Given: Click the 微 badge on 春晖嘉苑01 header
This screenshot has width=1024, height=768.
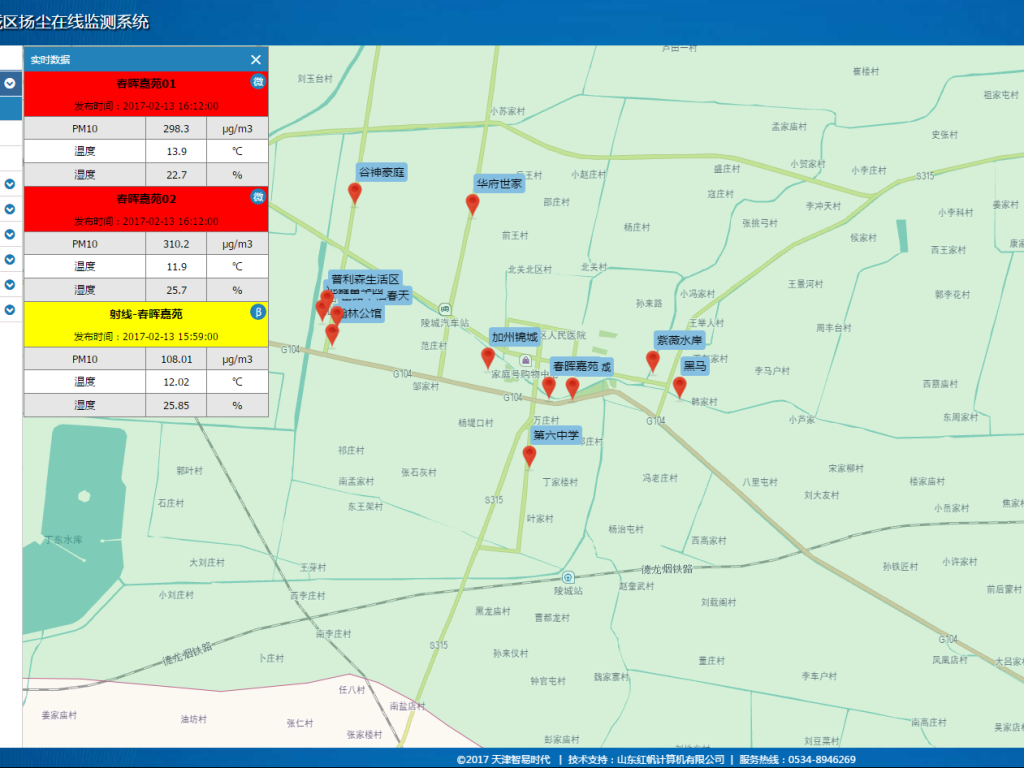Looking at the screenshot, I should click(257, 81).
